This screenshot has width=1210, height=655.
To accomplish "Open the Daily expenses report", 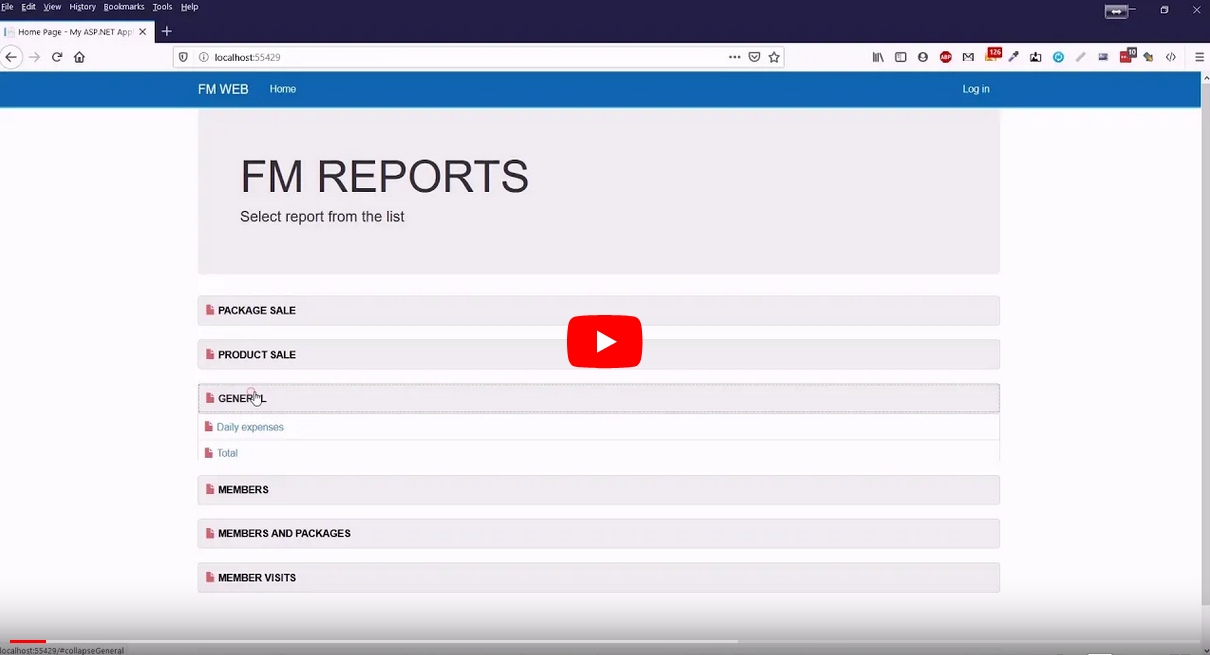I will (x=249, y=427).
